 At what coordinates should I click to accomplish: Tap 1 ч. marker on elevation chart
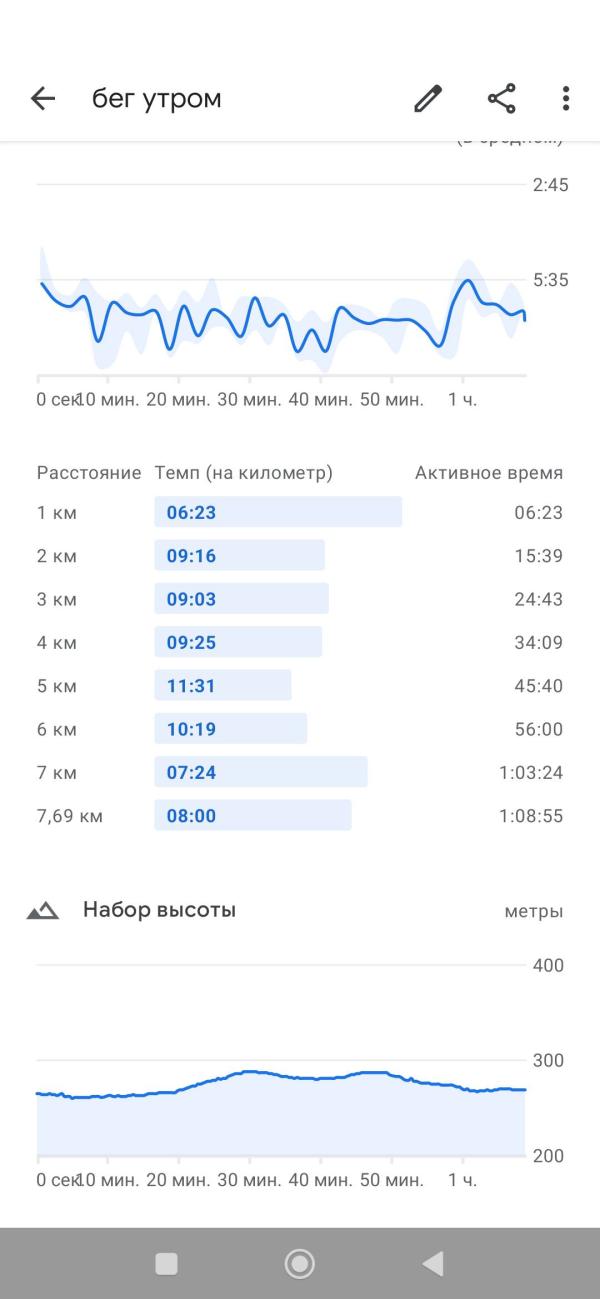463,1180
